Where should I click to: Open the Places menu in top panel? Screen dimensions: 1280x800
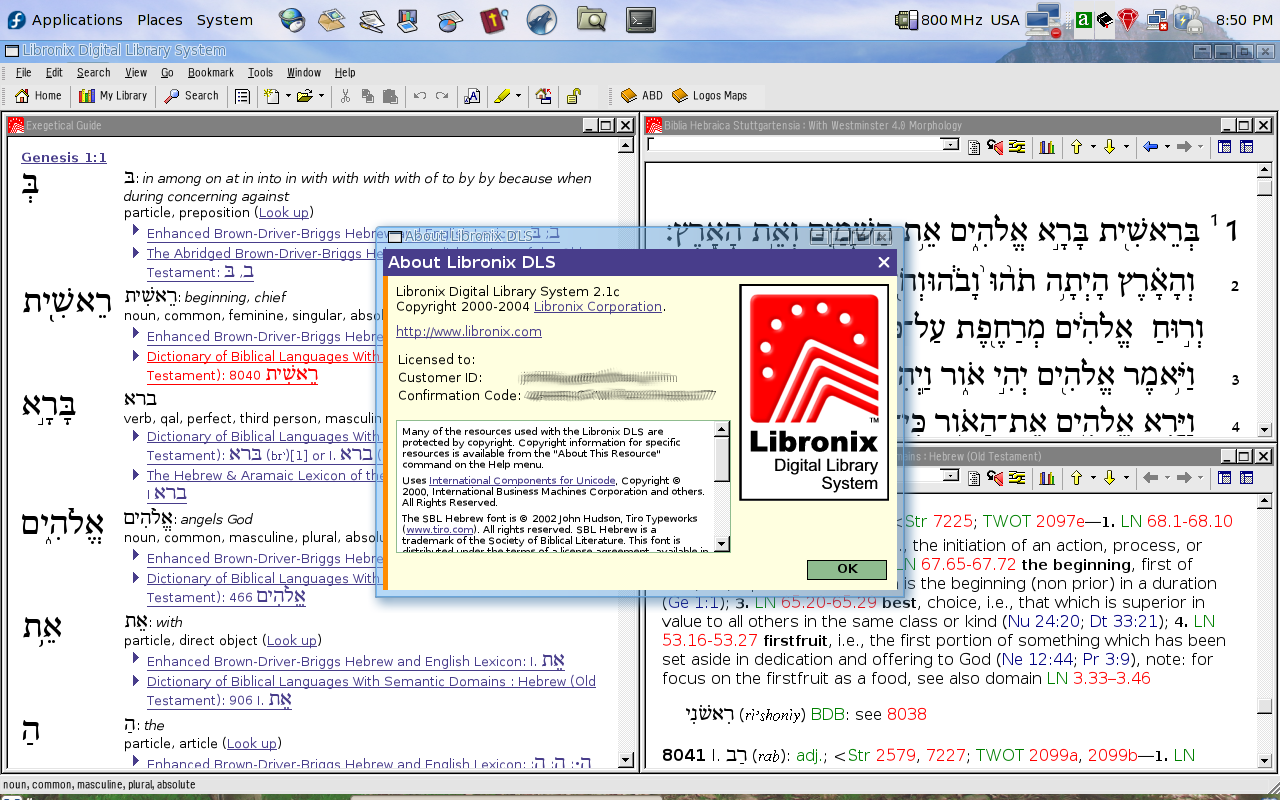click(x=160, y=19)
